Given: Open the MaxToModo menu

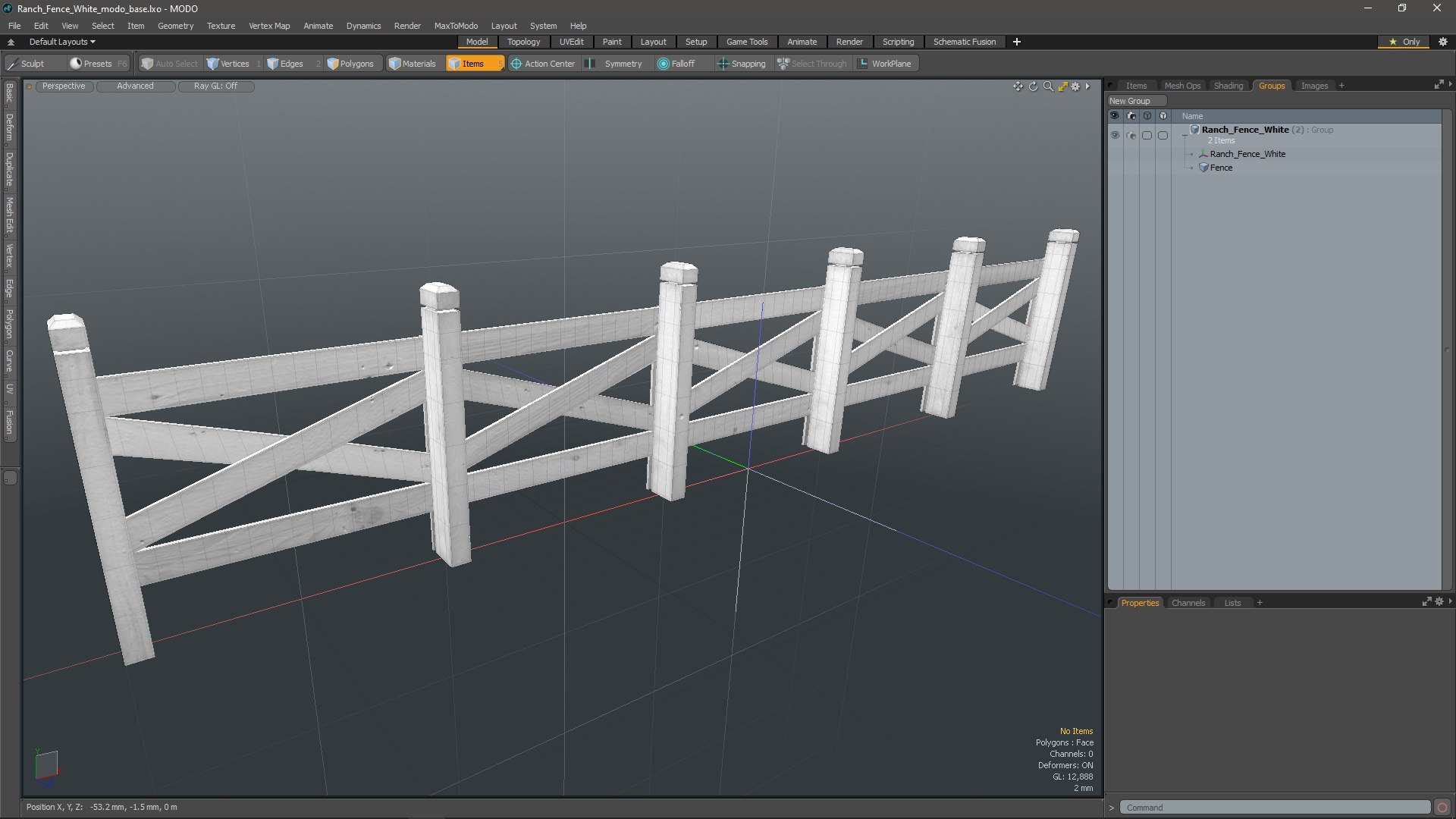Looking at the screenshot, I should pos(456,26).
